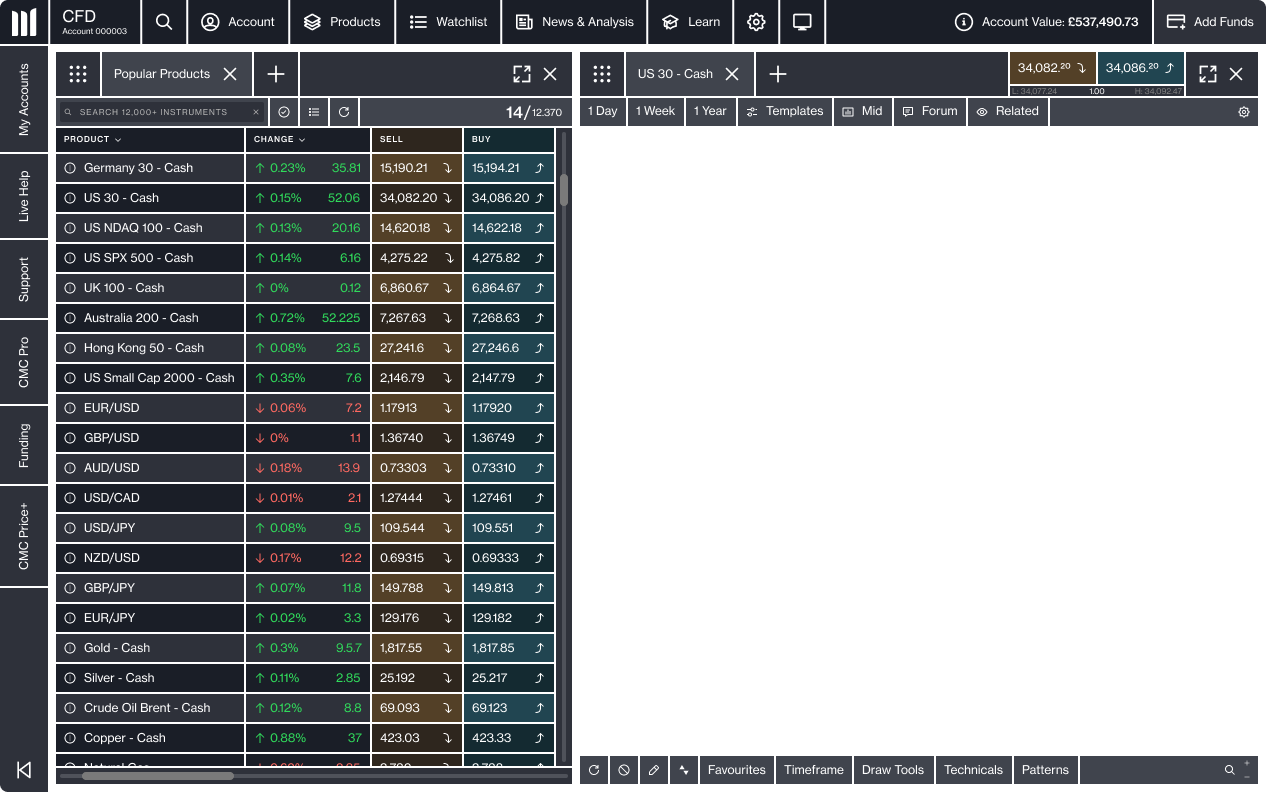The width and height of the screenshot is (1266, 792).
Task: Open the settings gear in top navigation
Action: point(756,22)
